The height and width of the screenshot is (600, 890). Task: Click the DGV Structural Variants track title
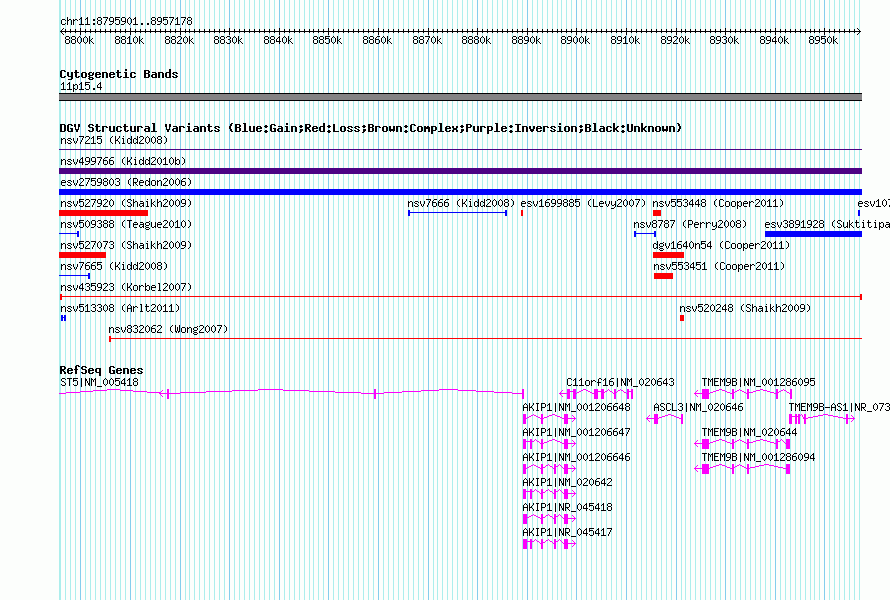[x=370, y=128]
